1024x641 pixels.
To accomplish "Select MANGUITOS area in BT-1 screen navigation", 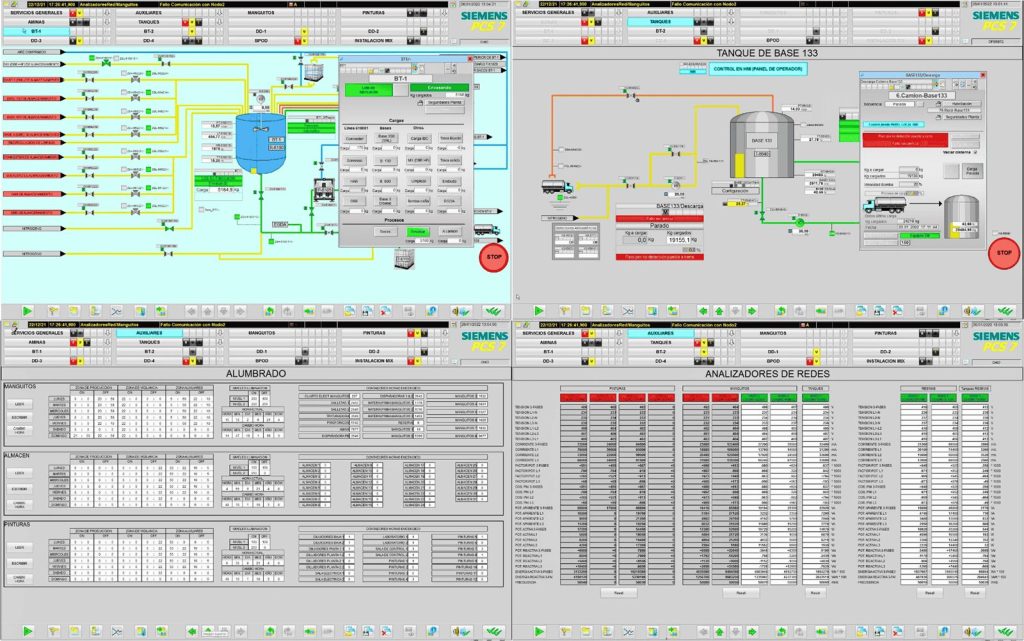I will coord(261,12).
